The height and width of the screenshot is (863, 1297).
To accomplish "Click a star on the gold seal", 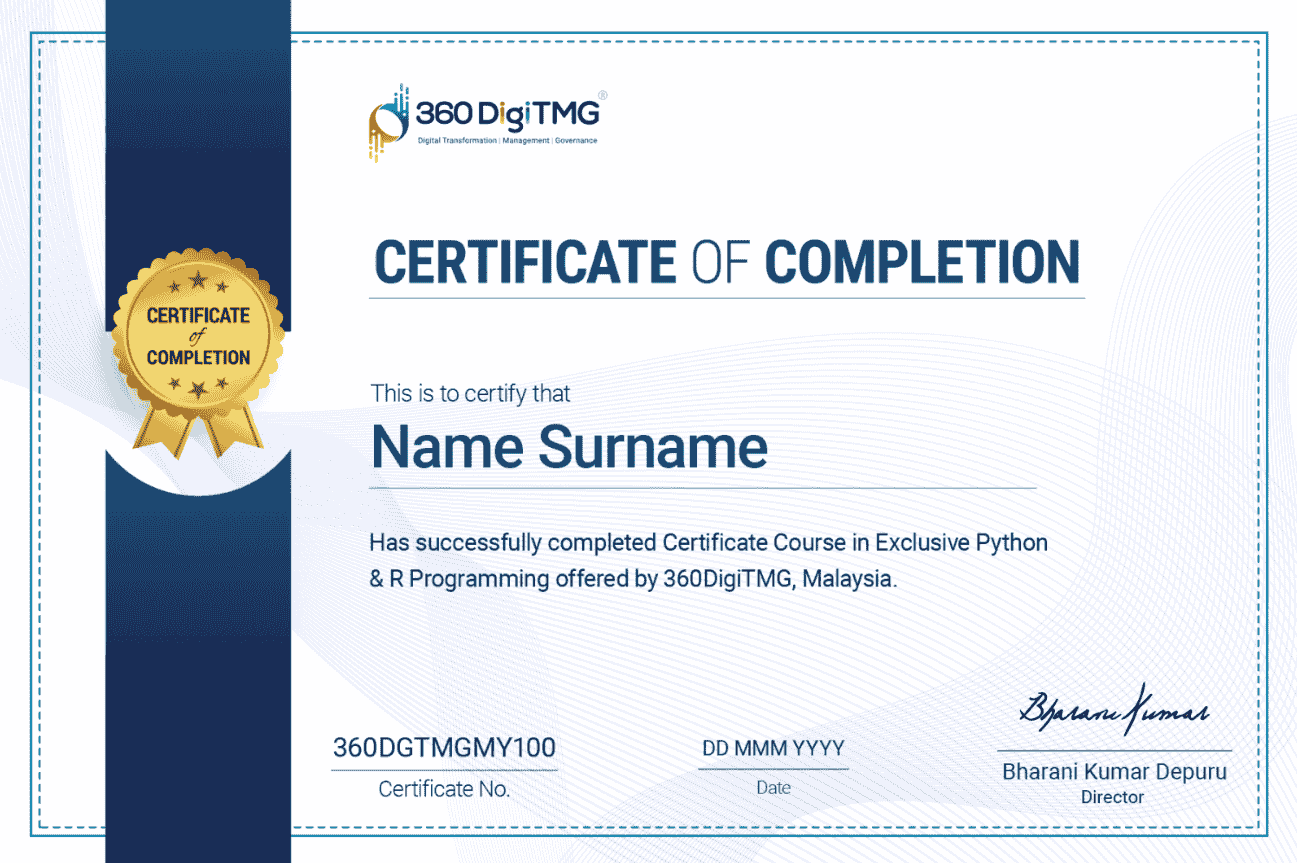I will pos(196,282).
